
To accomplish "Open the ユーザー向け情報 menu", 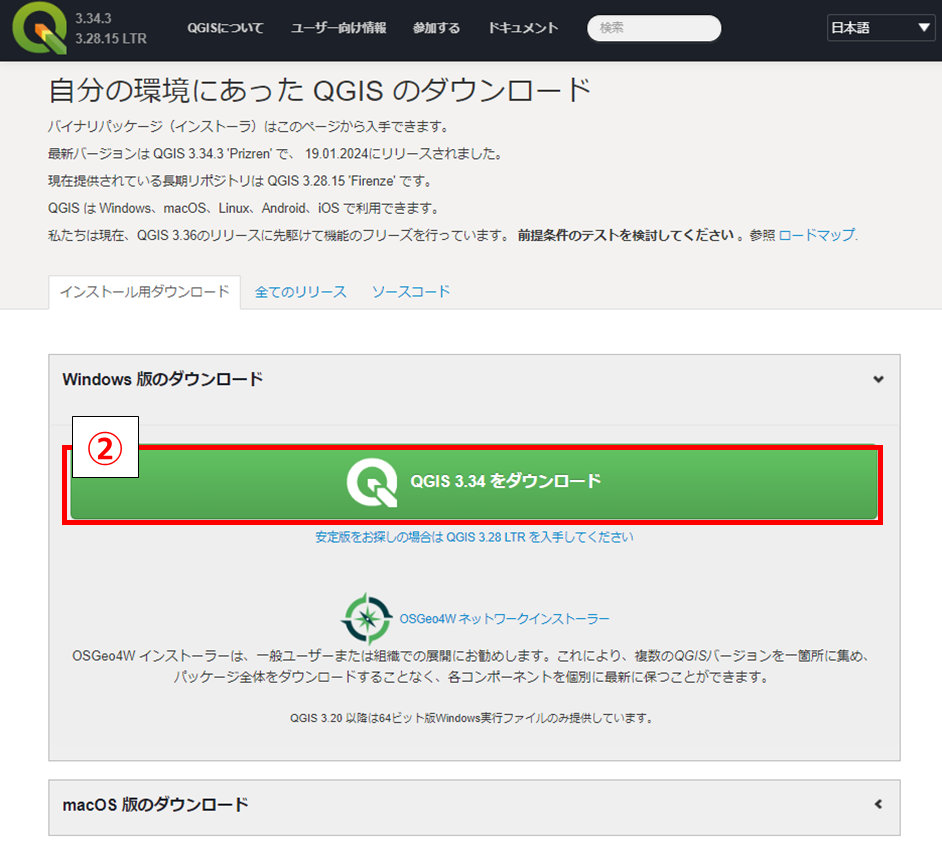I will pos(338,28).
